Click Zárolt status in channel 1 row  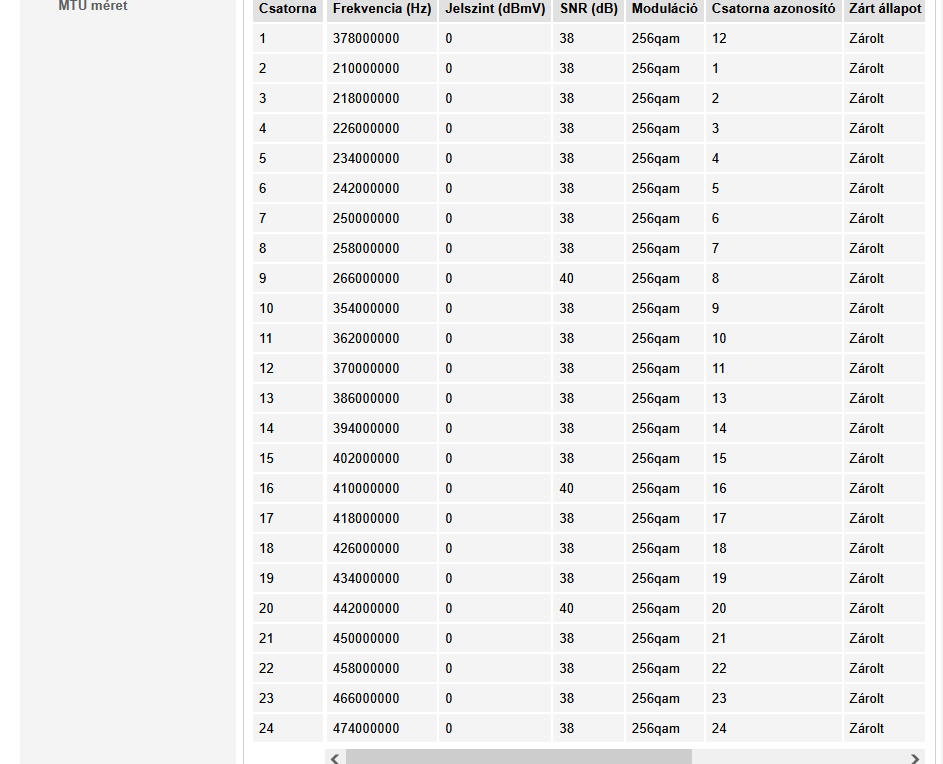pyautogui.click(x=867, y=39)
